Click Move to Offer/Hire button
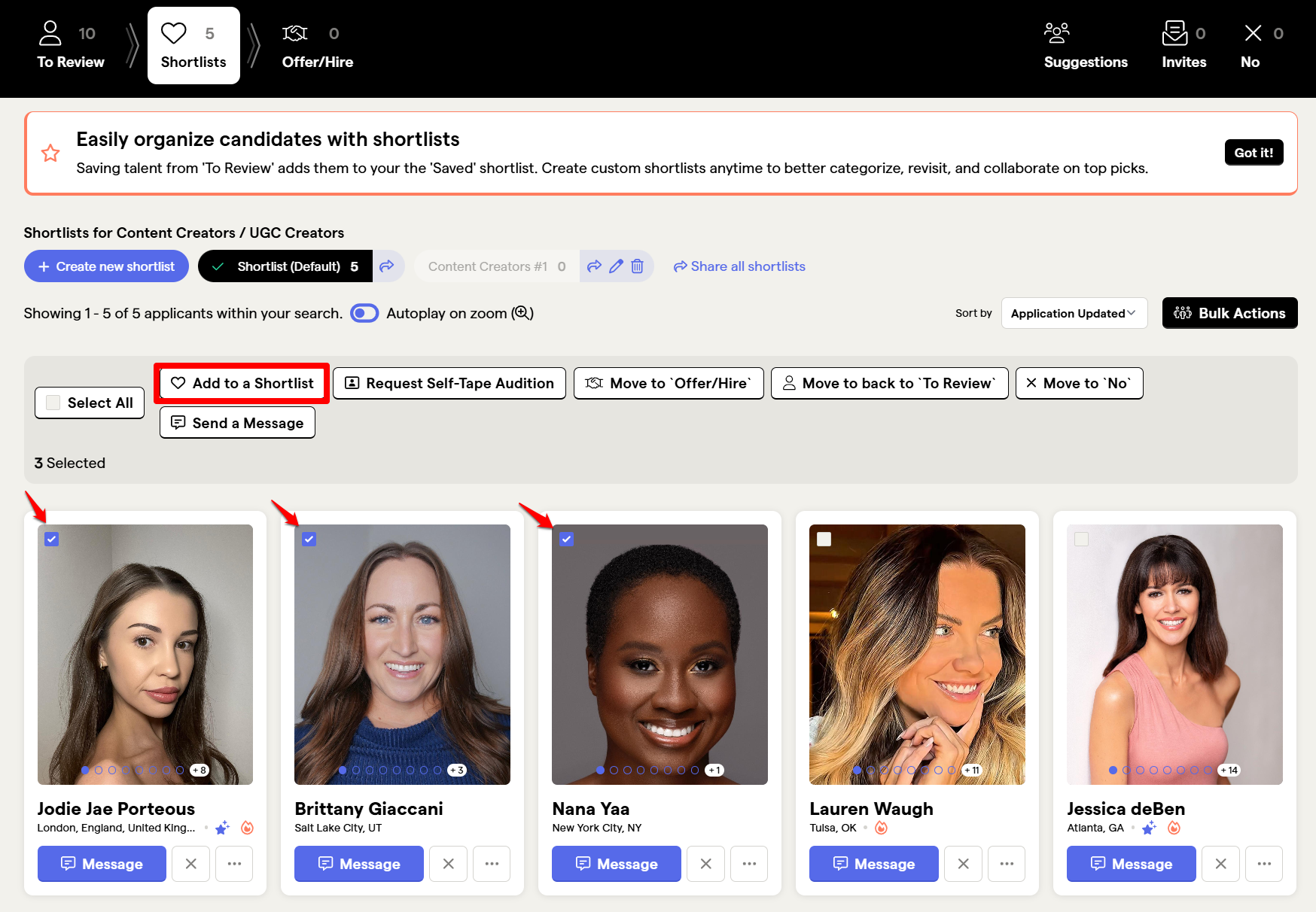 pyautogui.click(x=669, y=383)
